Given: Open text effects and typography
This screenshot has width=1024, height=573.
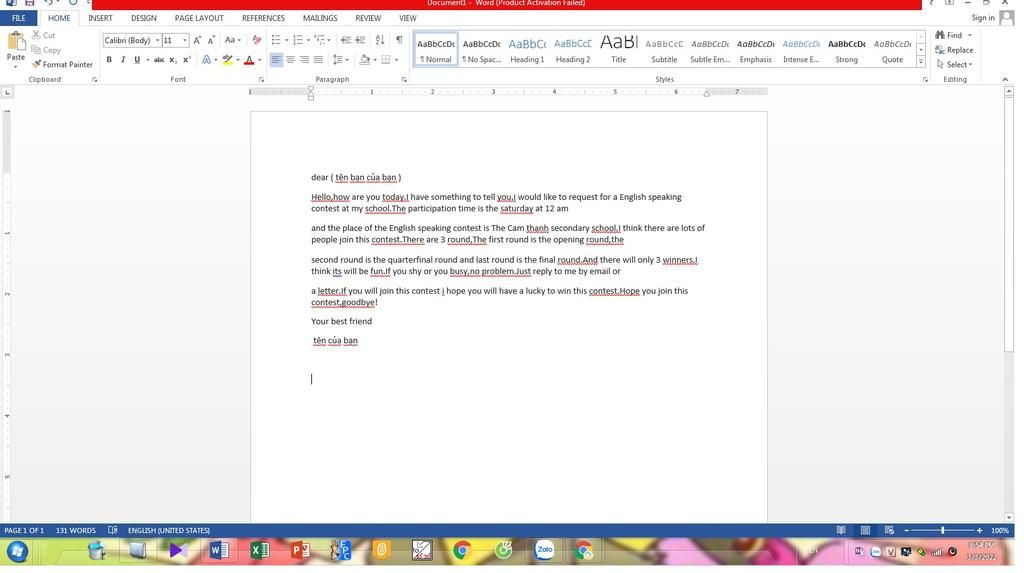Looking at the screenshot, I should point(208,59).
